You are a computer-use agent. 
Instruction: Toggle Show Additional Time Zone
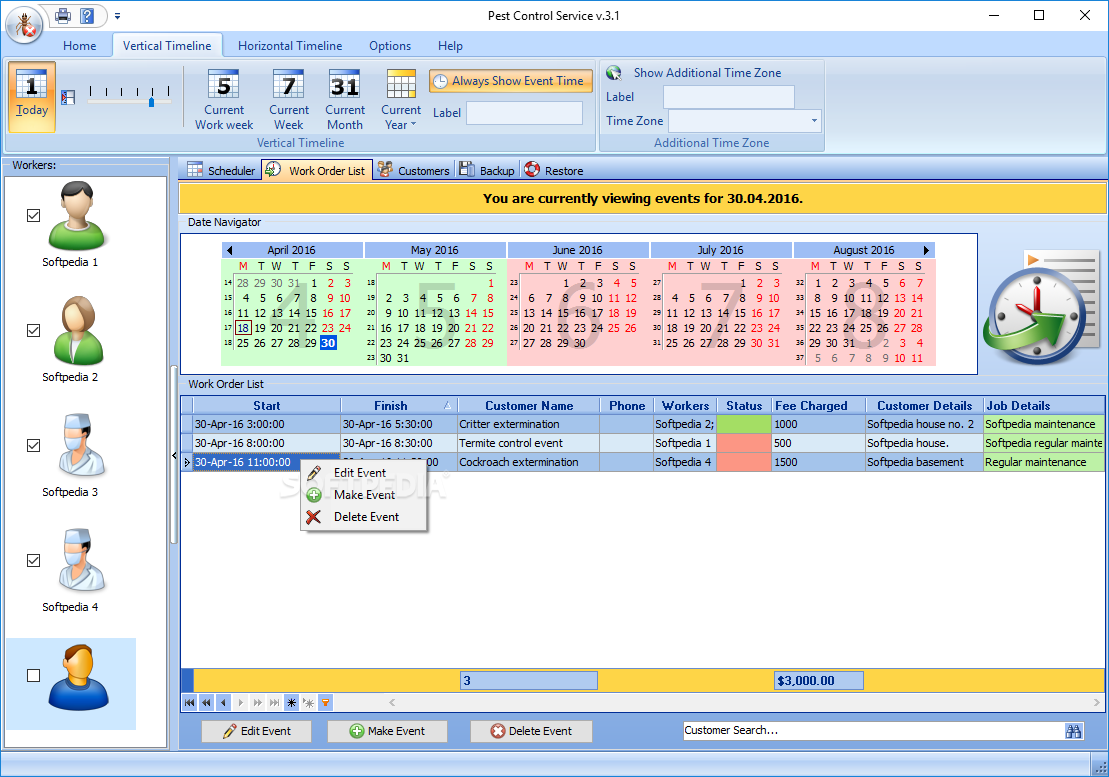(694, 73)
